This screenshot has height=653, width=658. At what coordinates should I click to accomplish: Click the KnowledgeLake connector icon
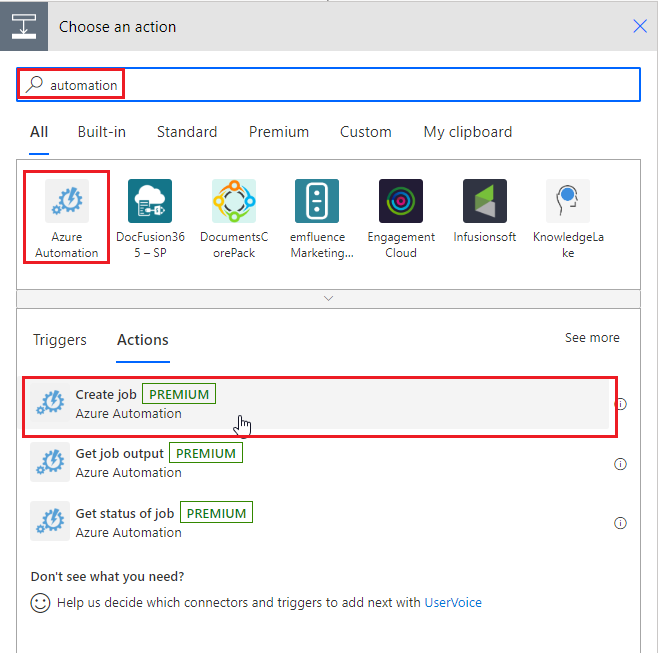(568, 201)
